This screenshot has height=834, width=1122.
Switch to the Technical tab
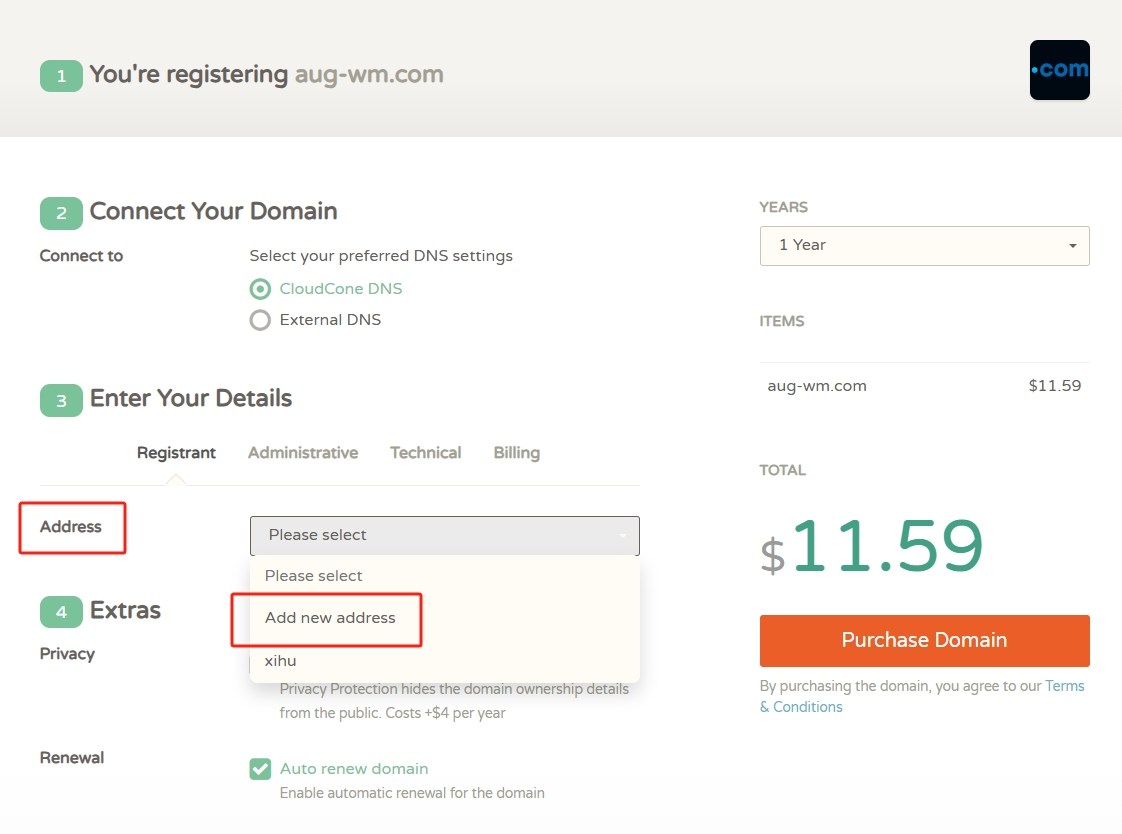tap(425, 453)
